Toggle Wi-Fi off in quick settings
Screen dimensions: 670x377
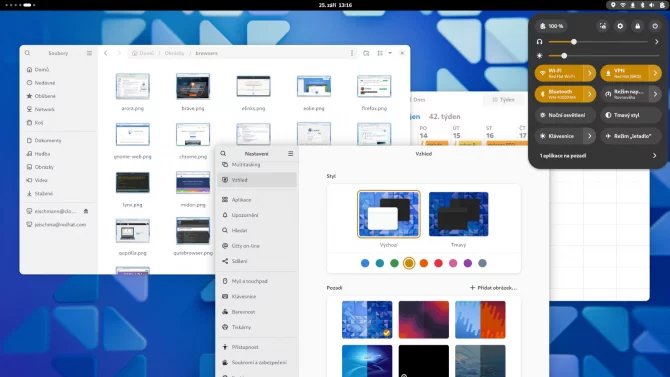click(x=559, y=73)
